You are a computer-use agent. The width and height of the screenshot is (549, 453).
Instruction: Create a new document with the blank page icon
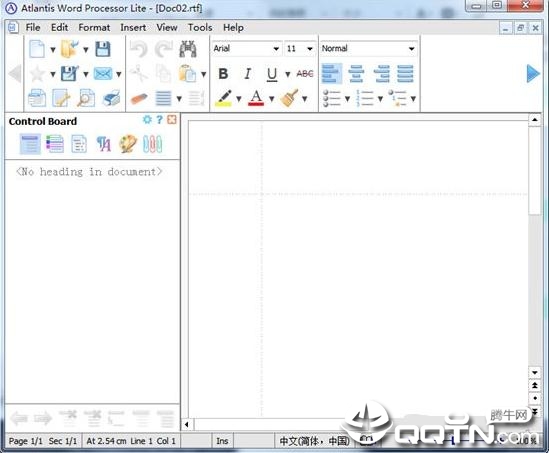[x=37, y=49]
